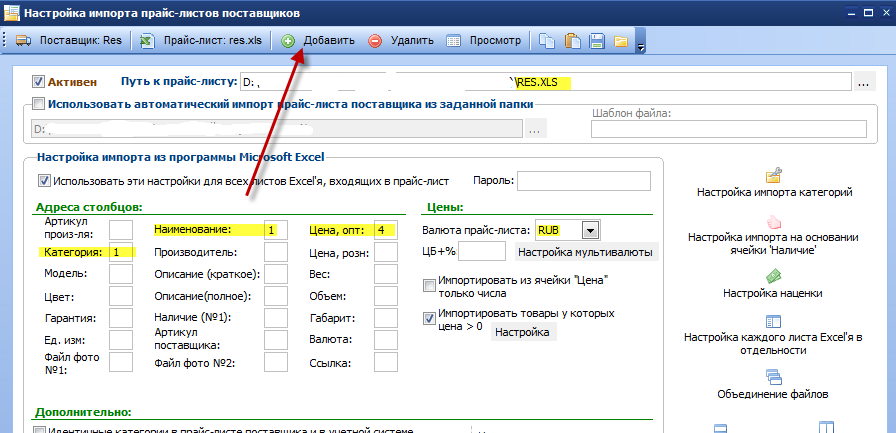896x433 pixels.
Task: Click the Производитель column field
Action: point(276,252)
